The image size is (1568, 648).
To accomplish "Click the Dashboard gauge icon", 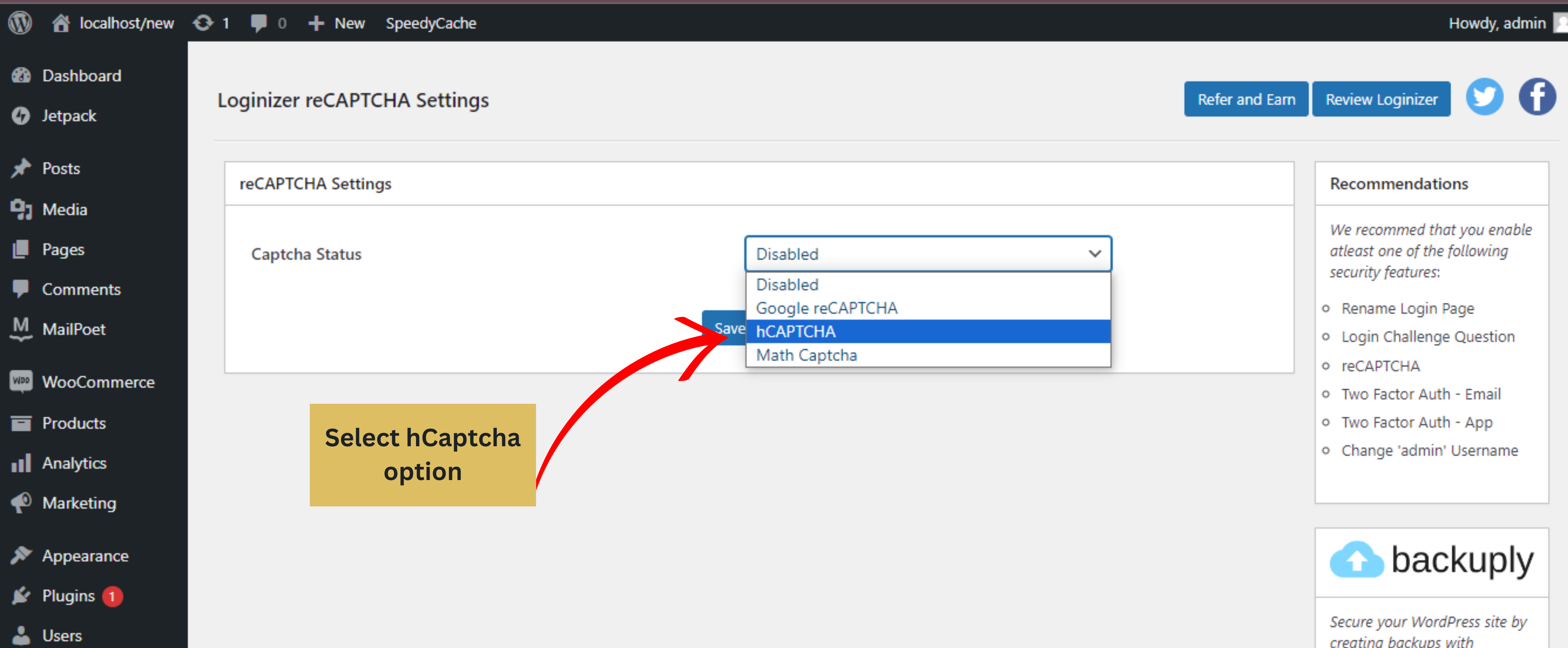I will (21, 75).
